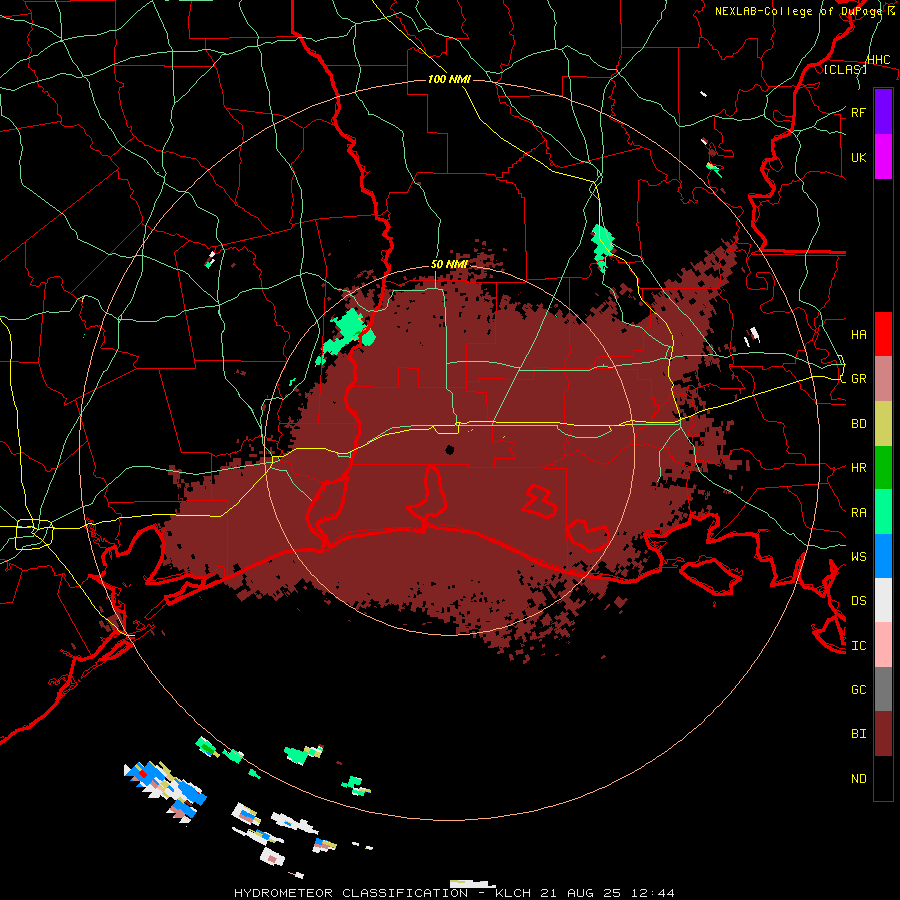
Task: Select the BD yellow legend swatch
Action: tap(883, 424)
